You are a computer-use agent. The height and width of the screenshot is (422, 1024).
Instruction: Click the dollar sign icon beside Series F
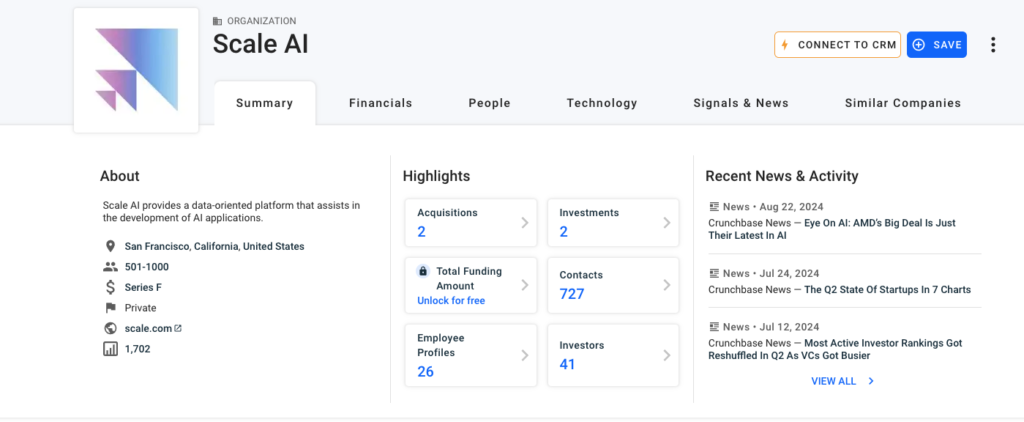pos(110,288)
